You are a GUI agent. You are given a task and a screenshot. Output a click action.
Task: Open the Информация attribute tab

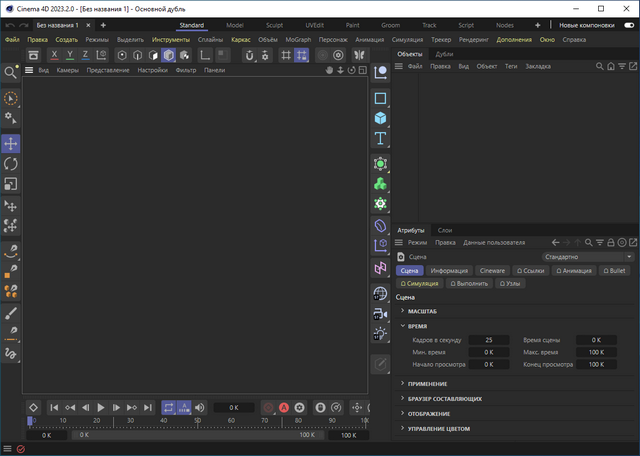448,270
